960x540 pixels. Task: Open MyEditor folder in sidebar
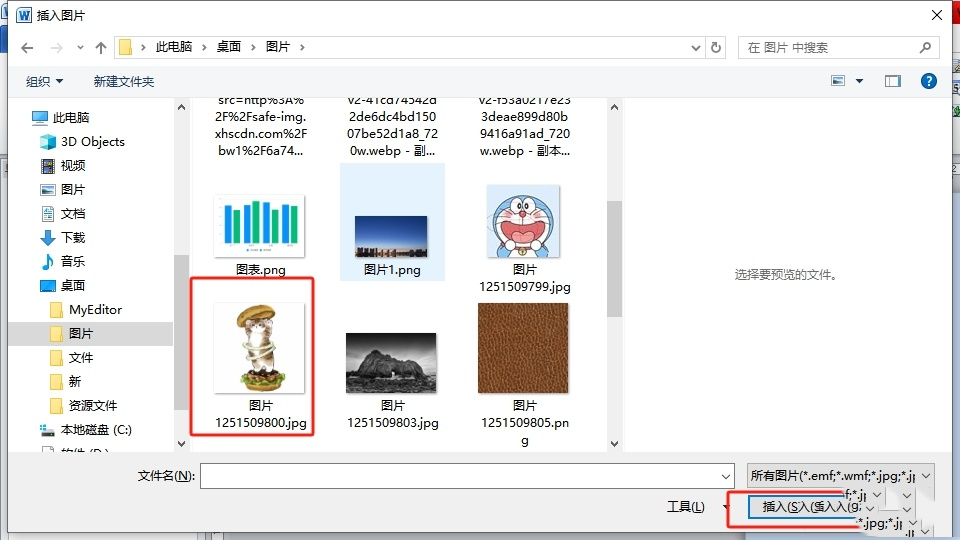coord(86,310)
